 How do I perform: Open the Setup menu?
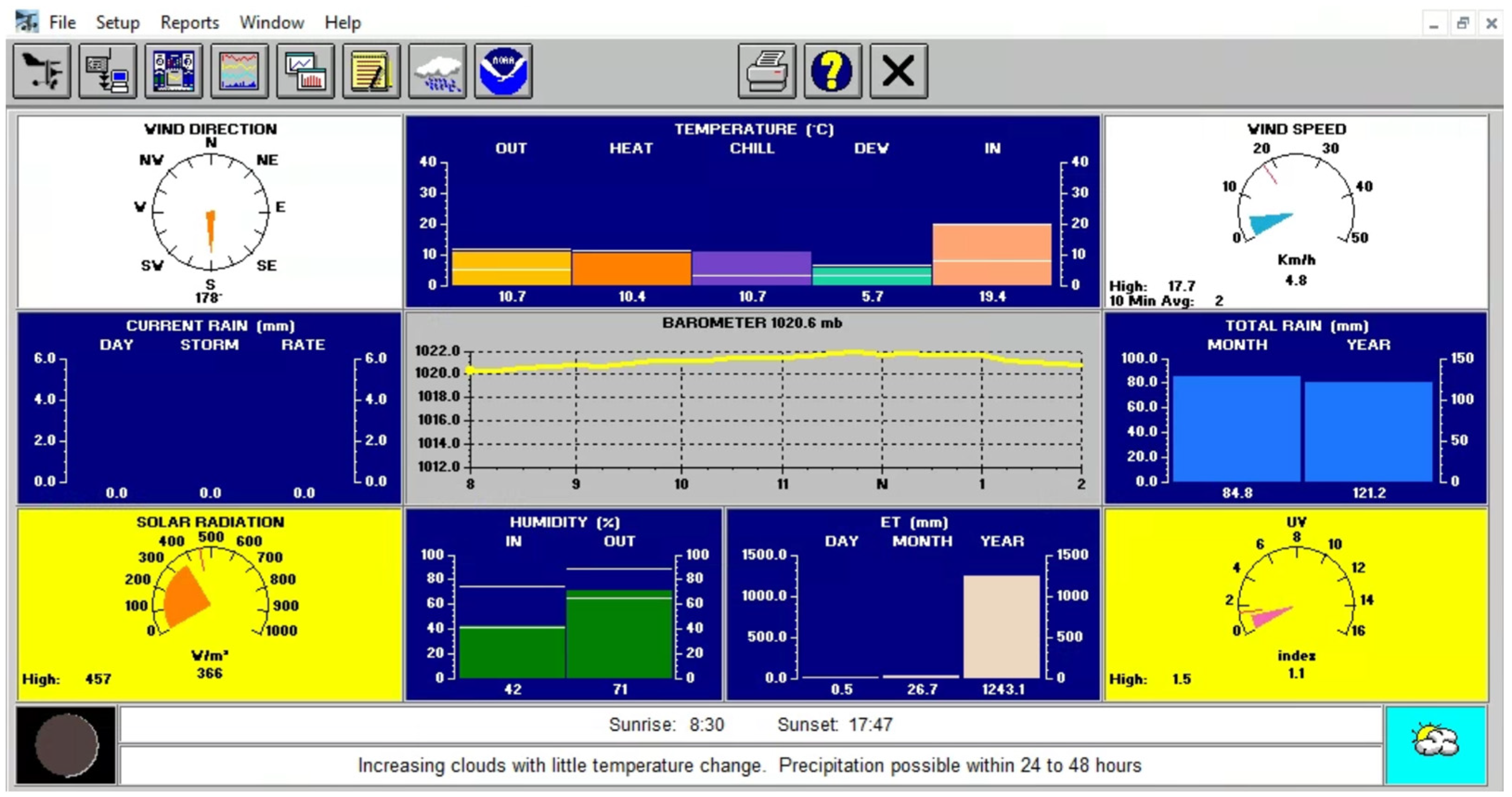(x=117, y=22)
